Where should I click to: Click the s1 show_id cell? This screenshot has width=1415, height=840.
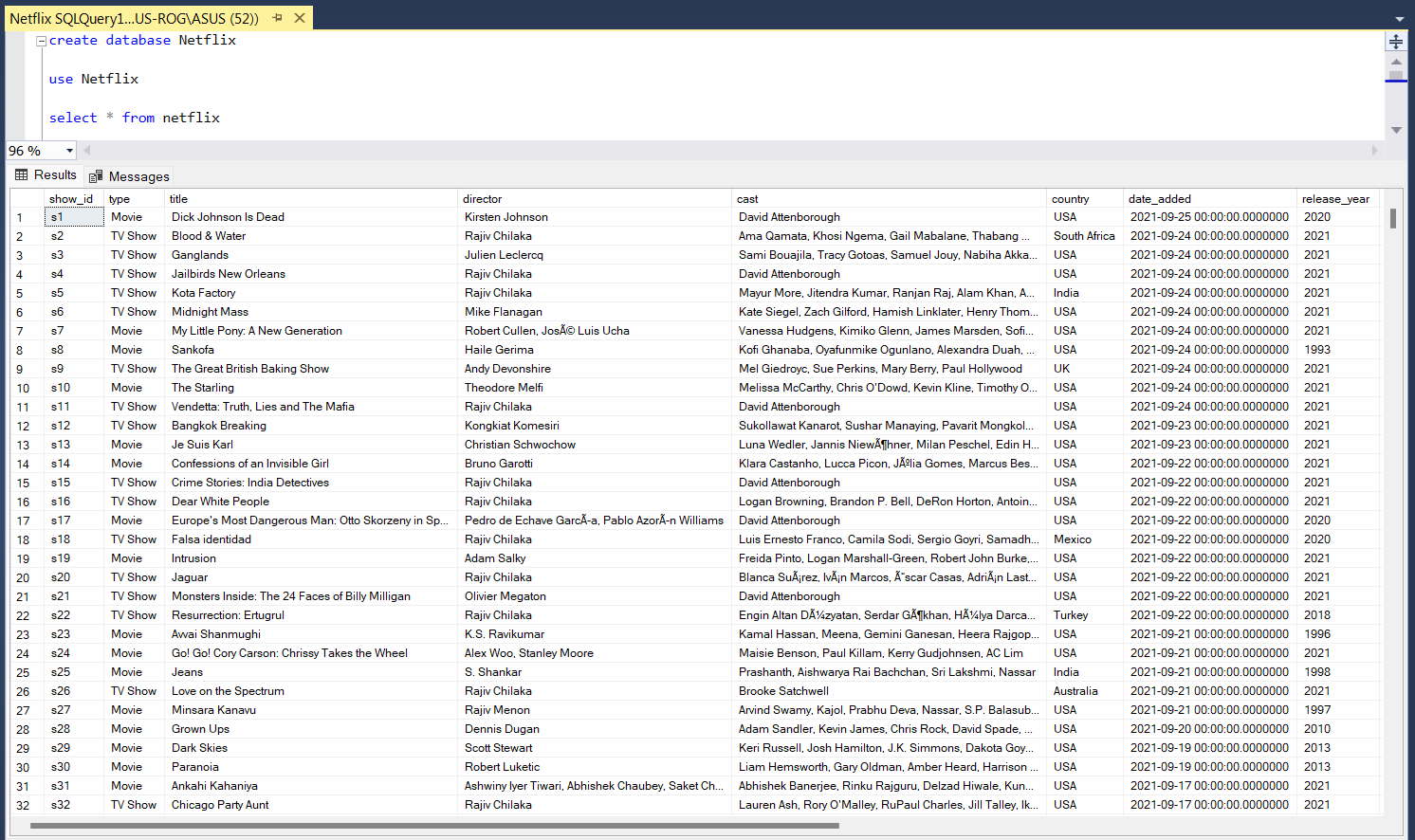tap(74, 217)
